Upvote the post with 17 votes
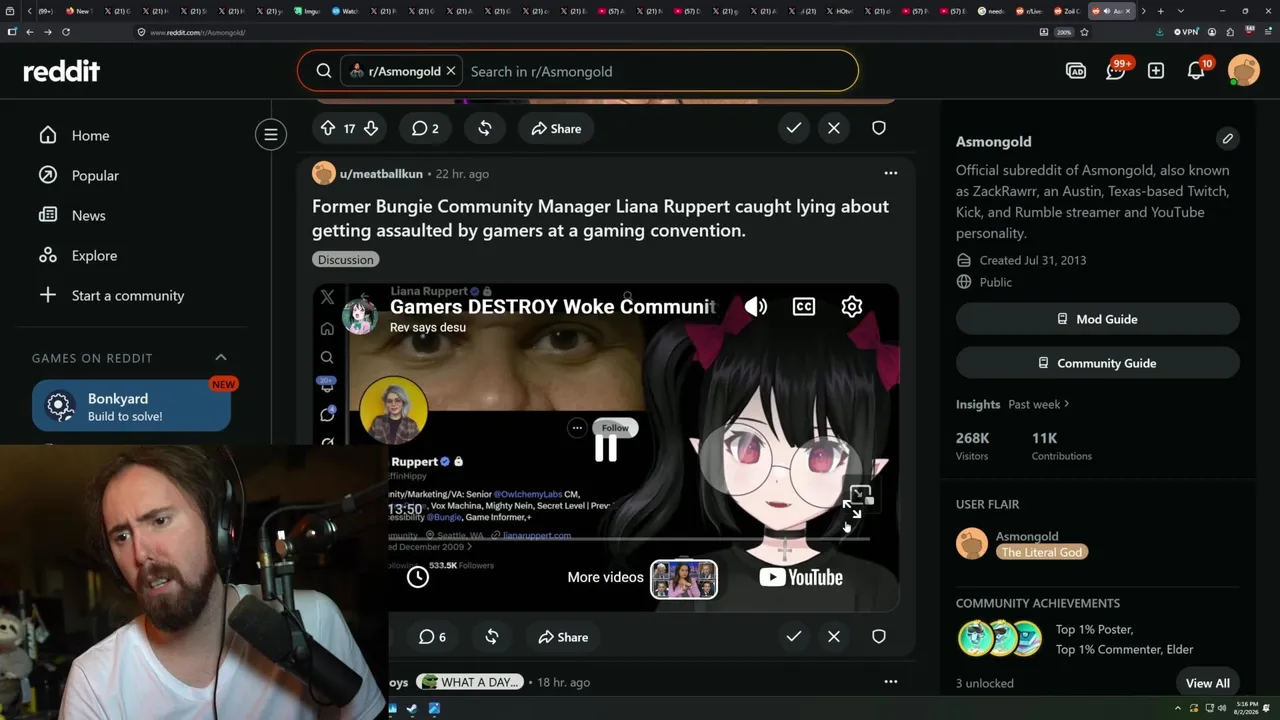The height and width of the screenshot is (720, 1280). pos(328,128)
